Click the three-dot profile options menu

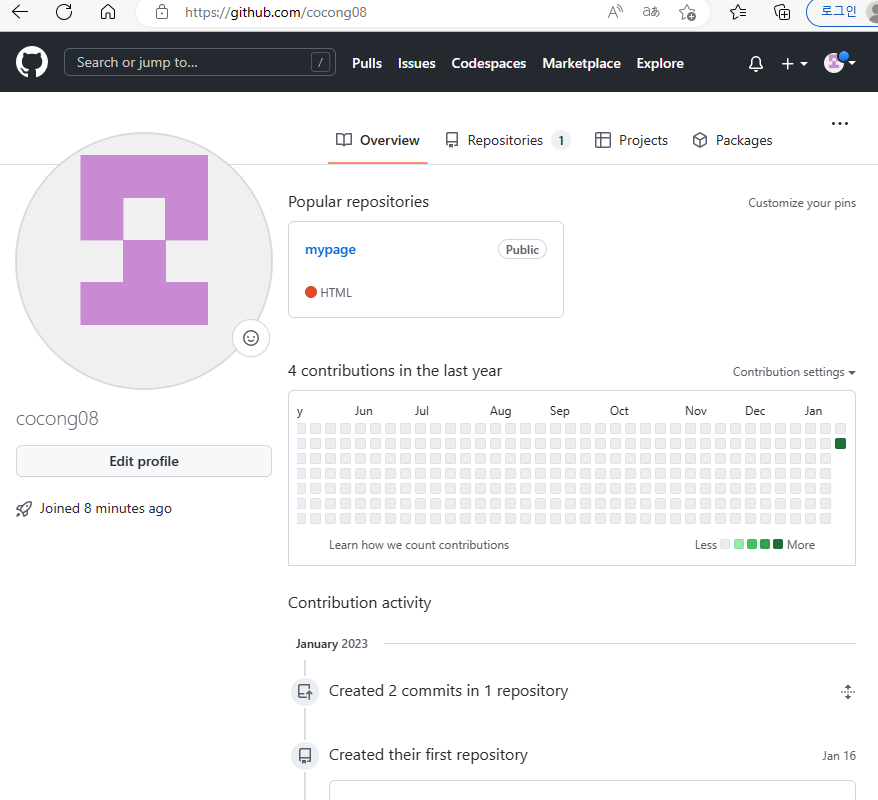[x=839, y=123]
